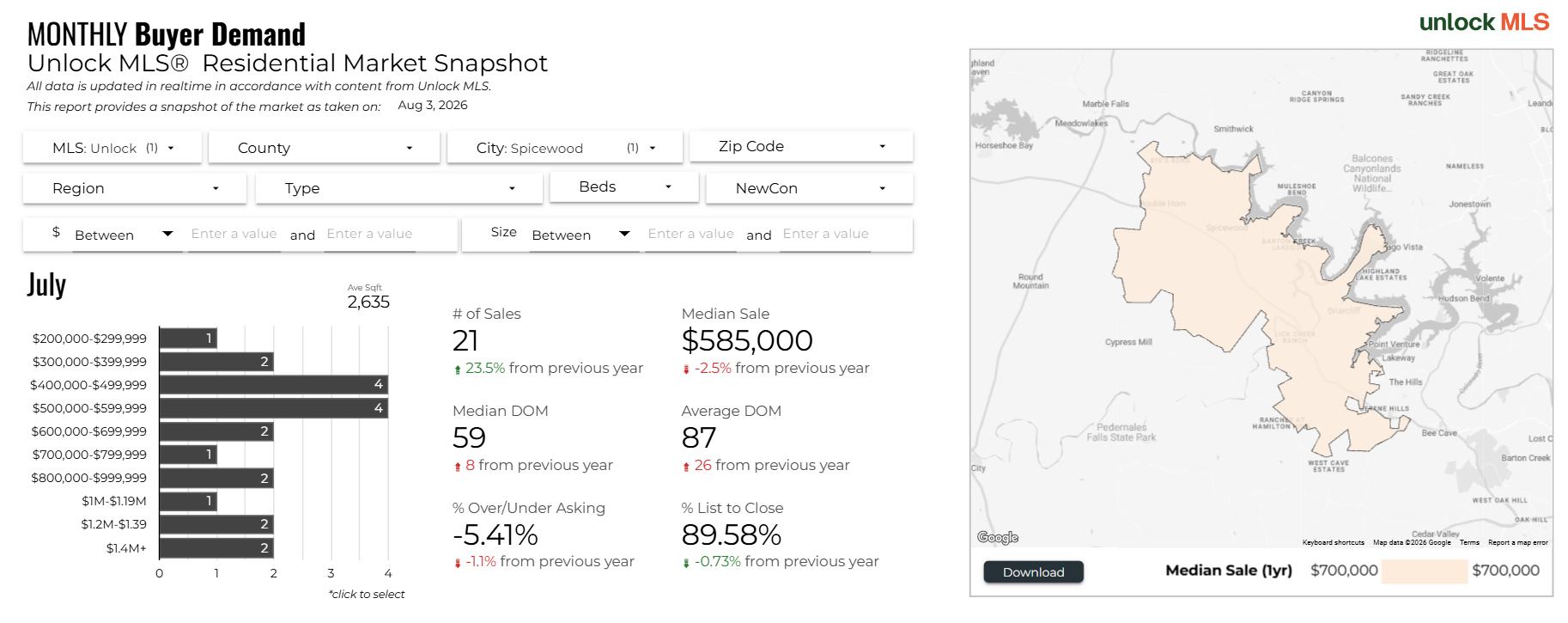The height and width of the screenshot is (623, 1568).
Task: Select the $1.4M+ price bar
Action: [216, 548]
